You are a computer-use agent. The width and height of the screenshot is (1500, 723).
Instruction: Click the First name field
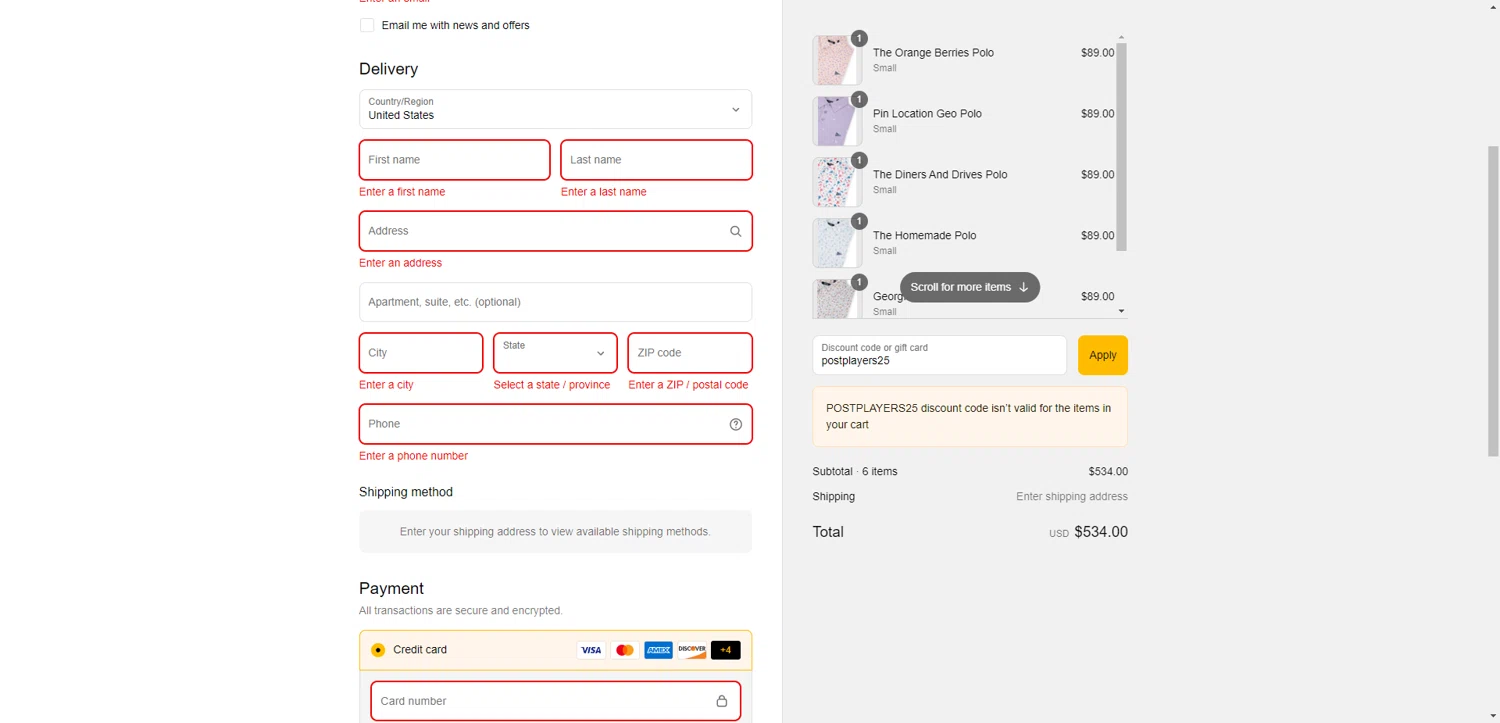(455, 160)
